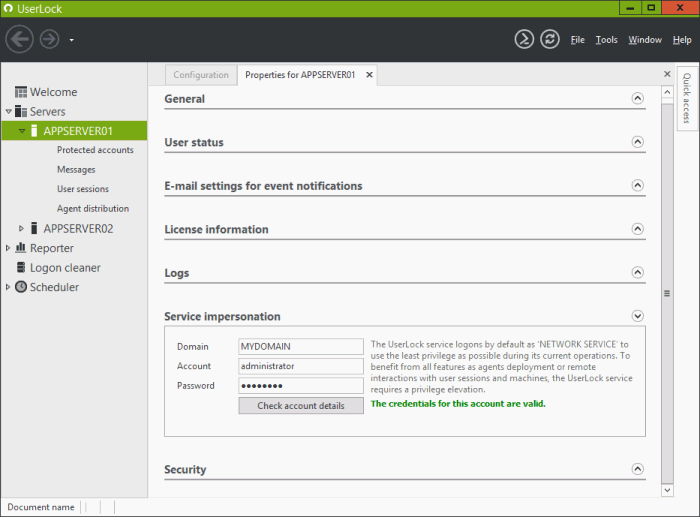Click the back navigation arrow
This screenshot has height=517, width=700.
click(19, 39)
